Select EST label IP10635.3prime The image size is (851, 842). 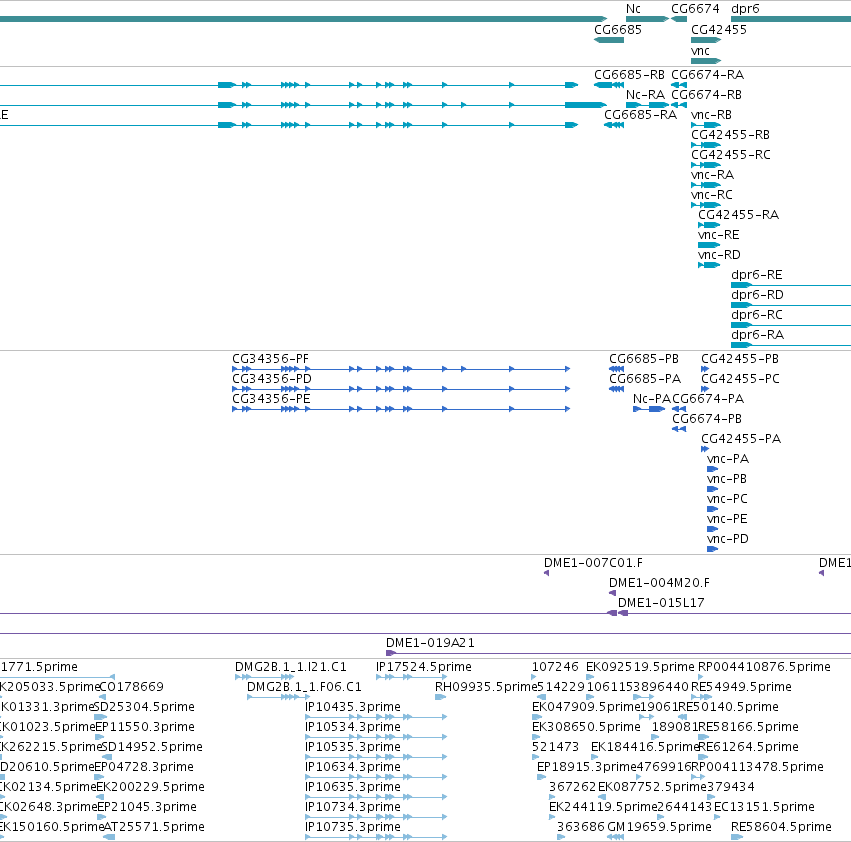[x=353, y=787]
